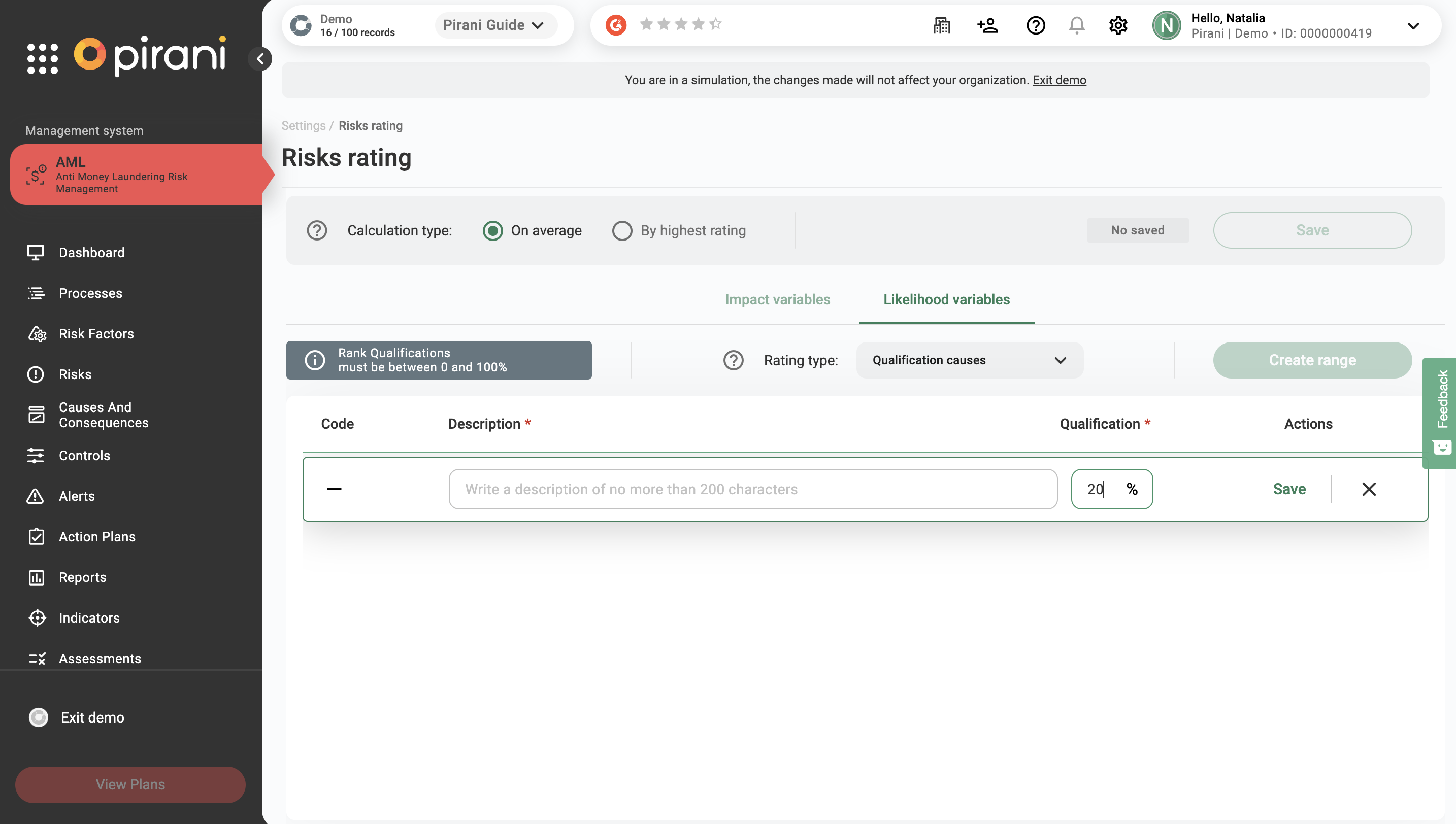The width and height of the screenshot is (1456, 824).
Task: Open the Qualification causes dropdown
Action: click(970, 360)
